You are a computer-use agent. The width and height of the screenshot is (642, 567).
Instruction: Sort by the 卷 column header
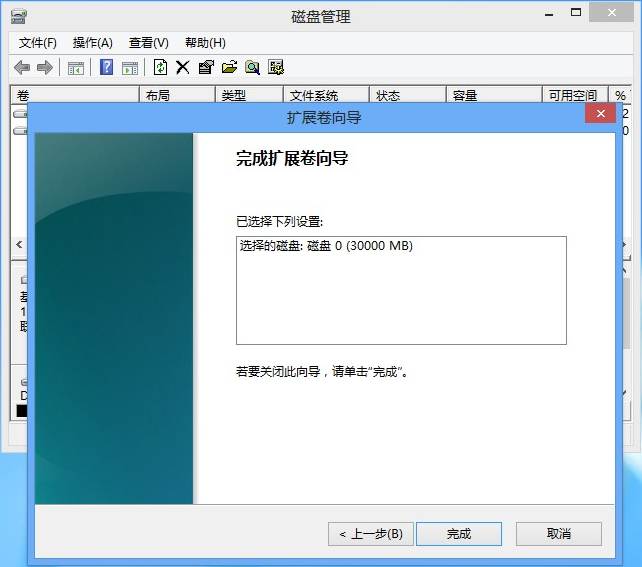(x=75, y=95)
